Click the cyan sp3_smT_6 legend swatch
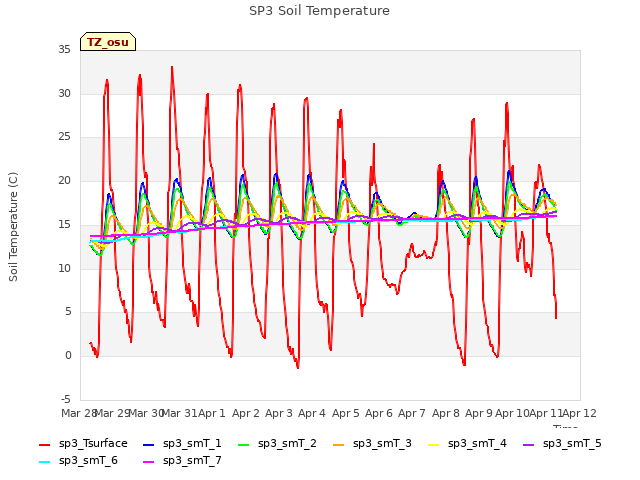Image resolution: width=640 pixels, height=480 pixels. [44, 462]
